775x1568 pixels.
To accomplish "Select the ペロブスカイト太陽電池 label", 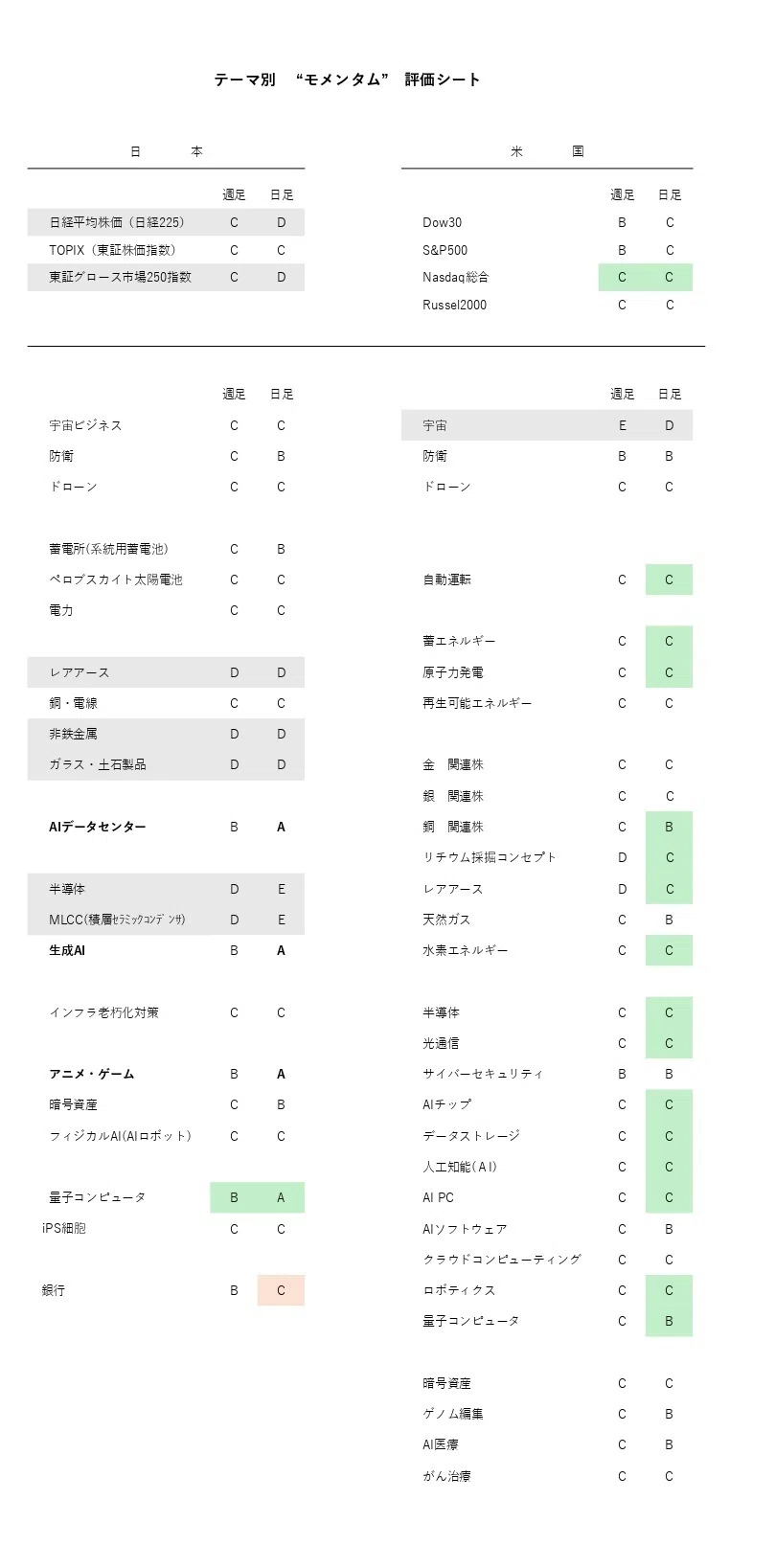I will (x=116, y=579).
